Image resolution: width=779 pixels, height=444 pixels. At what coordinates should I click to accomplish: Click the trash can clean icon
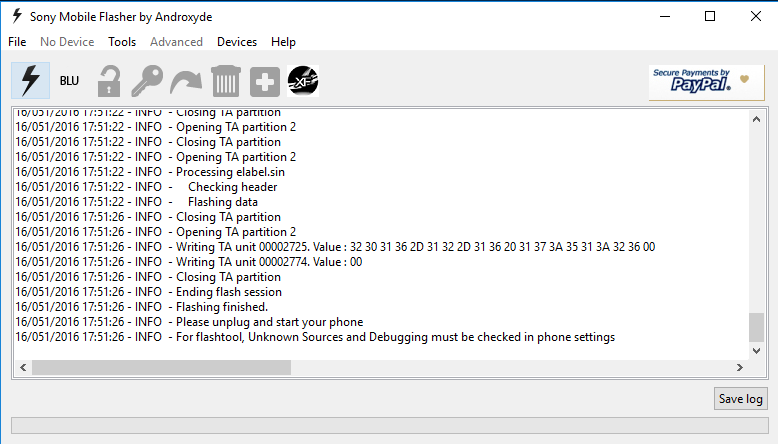pos(226,80)
